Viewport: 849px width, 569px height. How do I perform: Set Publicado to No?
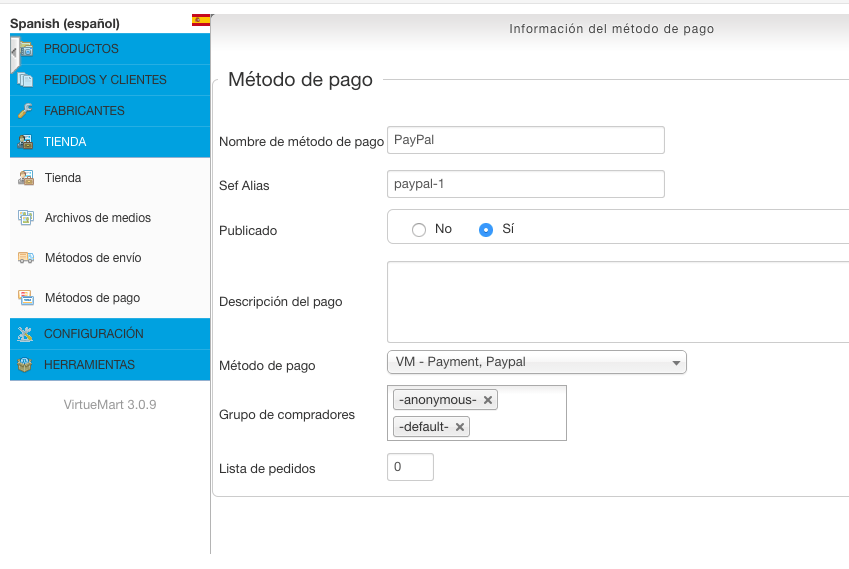[419, 230]
